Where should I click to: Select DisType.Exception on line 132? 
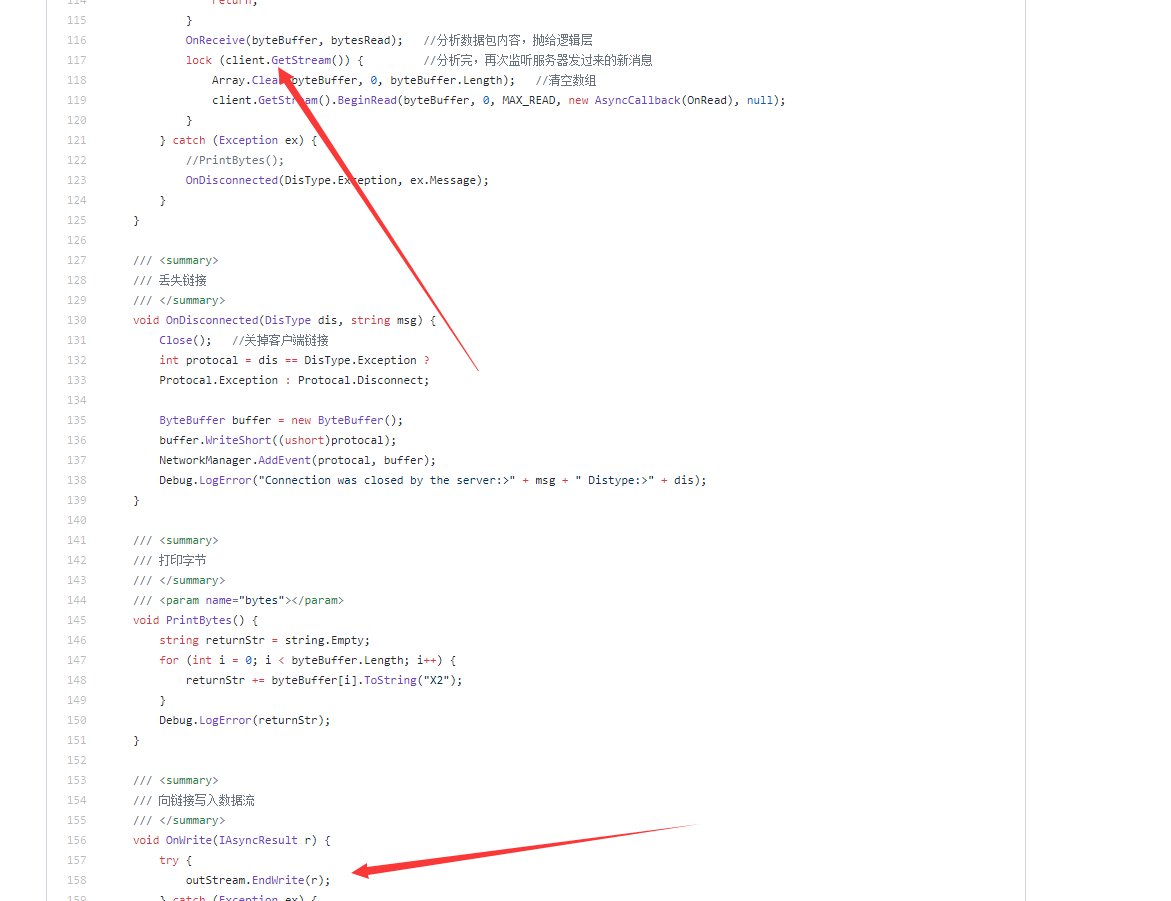(360, 360)
